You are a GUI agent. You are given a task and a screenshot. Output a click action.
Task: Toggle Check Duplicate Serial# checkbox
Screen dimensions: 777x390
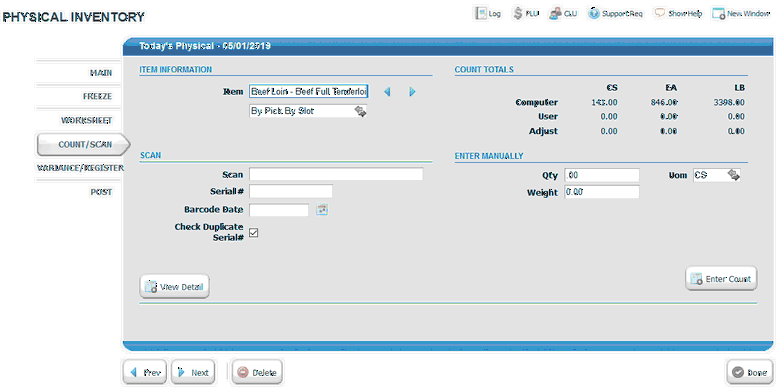[x=254, y=232]
